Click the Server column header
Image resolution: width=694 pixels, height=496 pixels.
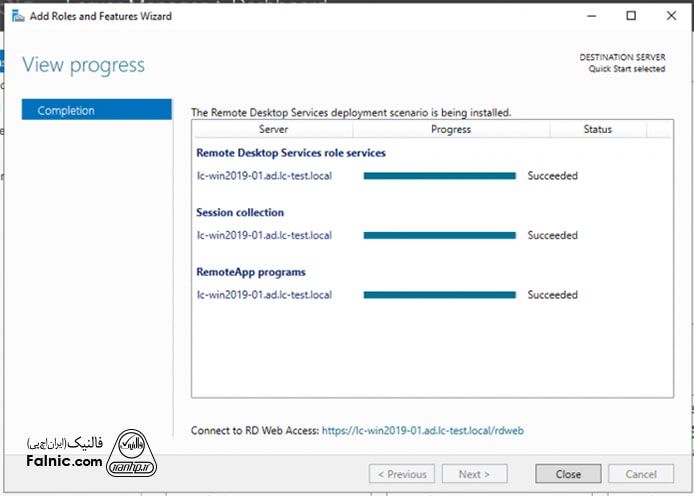273,129
